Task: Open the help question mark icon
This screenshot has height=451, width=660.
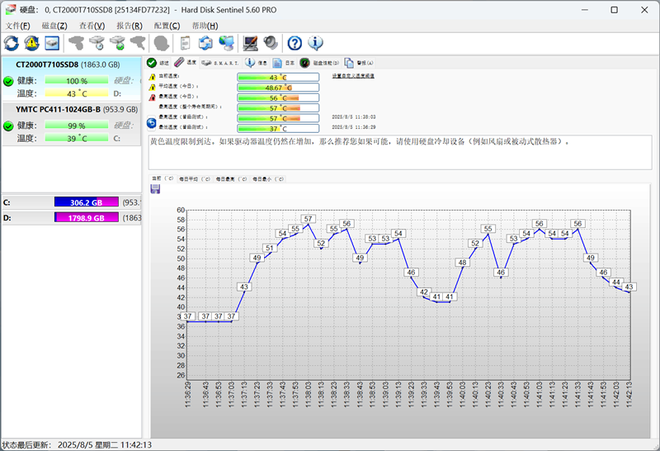Action: [x=295, y=43]
